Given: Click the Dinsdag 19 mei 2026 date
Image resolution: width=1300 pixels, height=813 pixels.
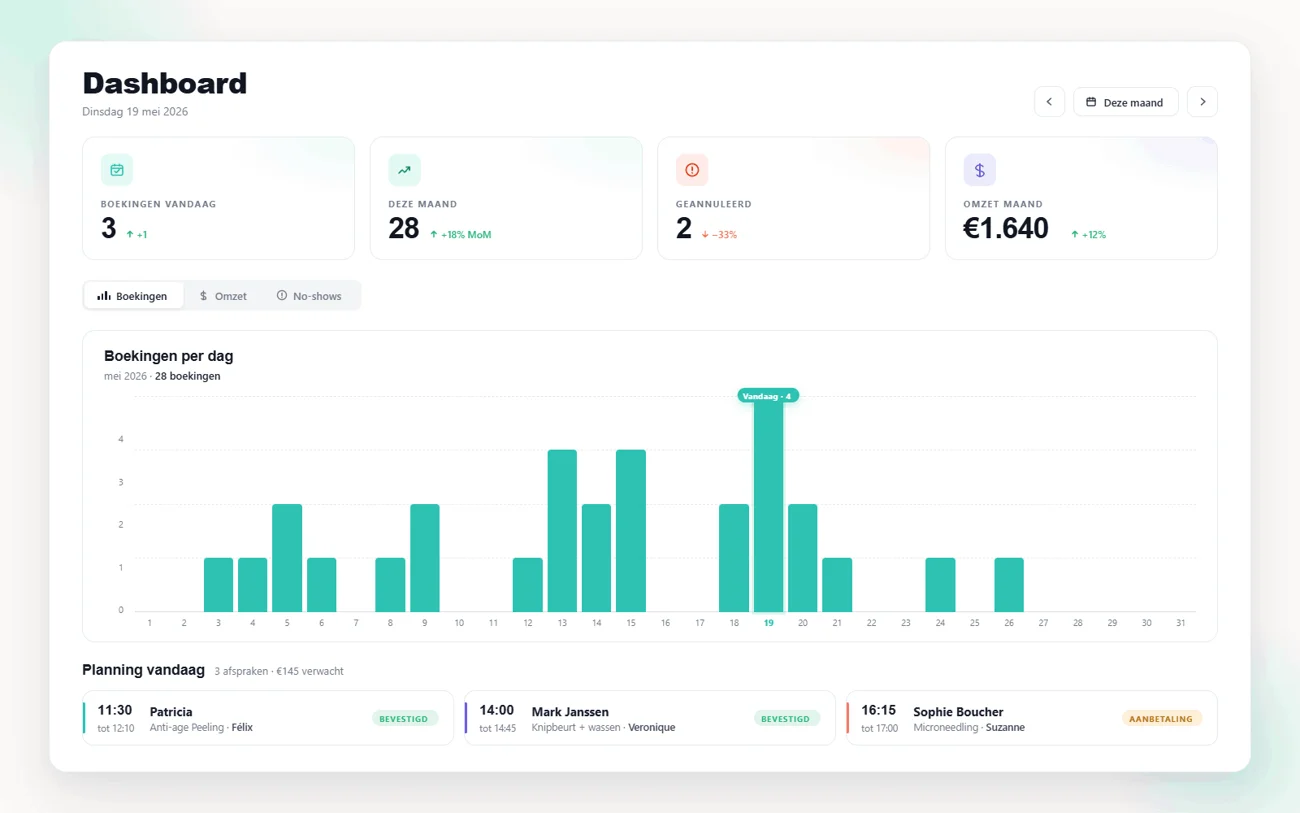Looking at the screenshot, I should point(135,112).
